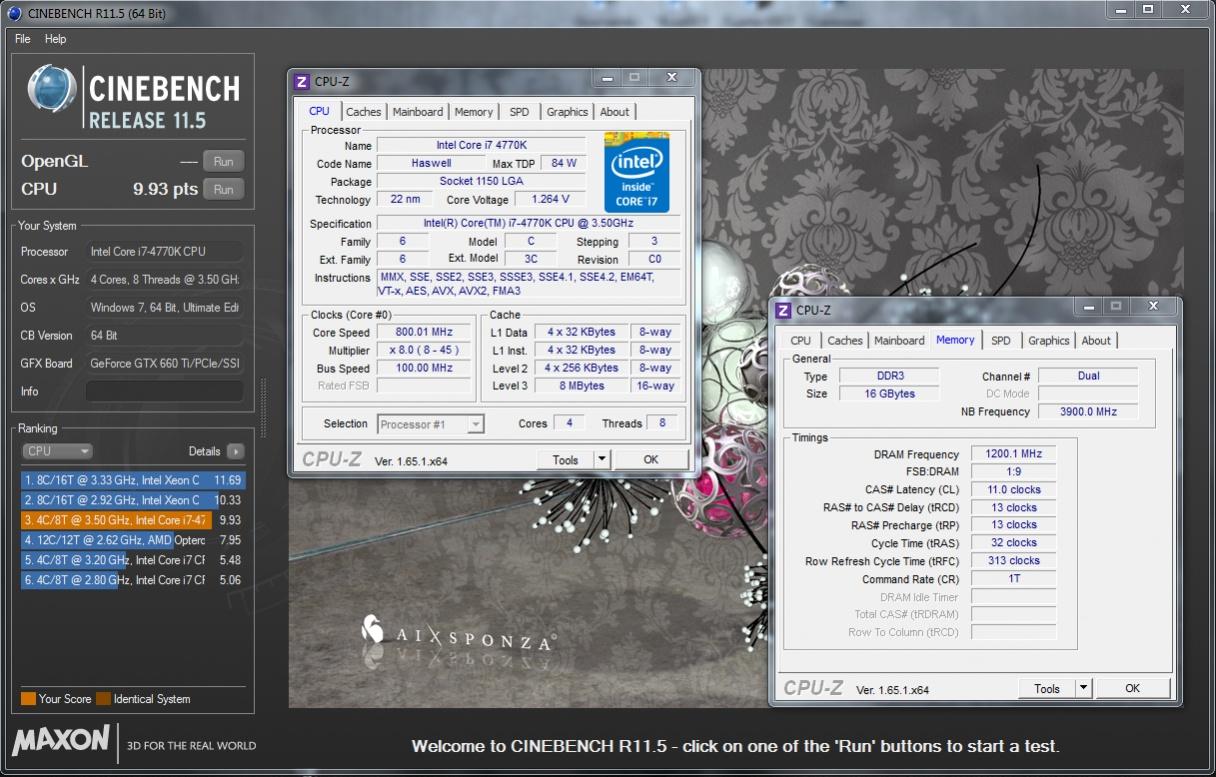This screenshot has height=777, width=1216.
Task: Open SPD tab in CPU-Z processor window
Action: coord(519,112)
